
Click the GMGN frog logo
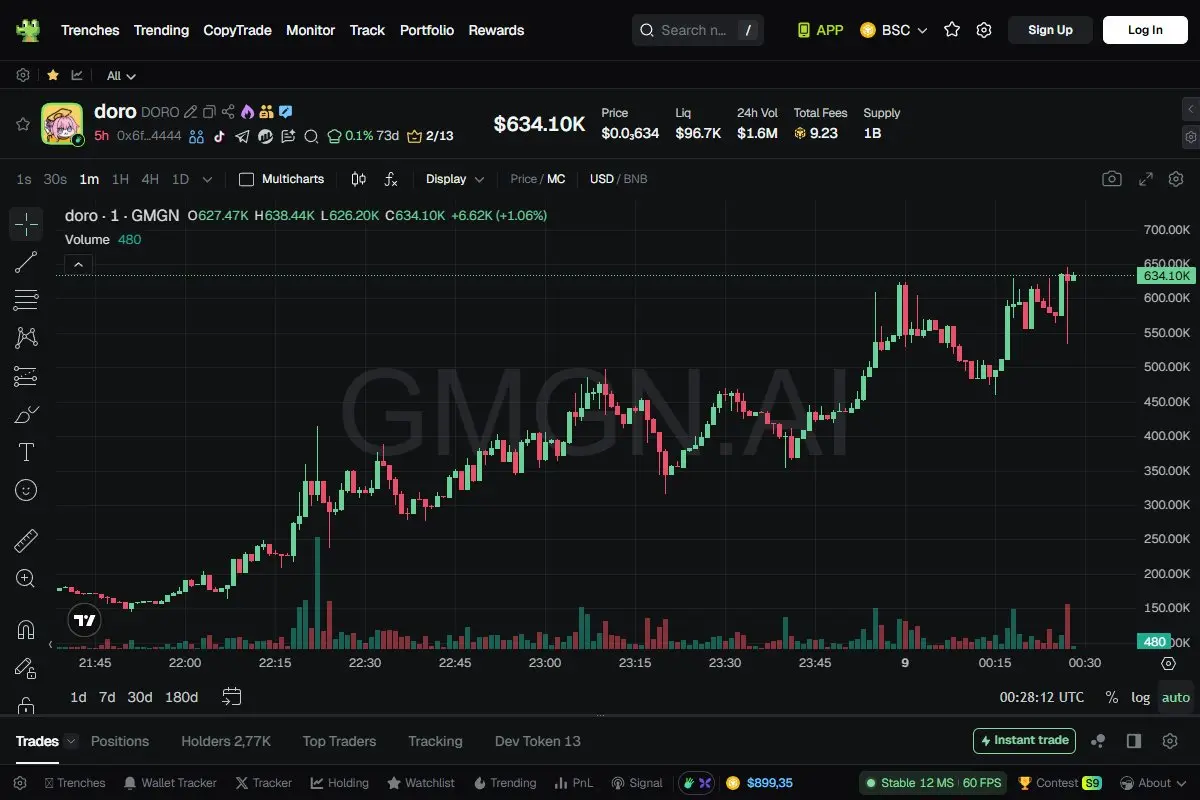(x=28, y=30)
